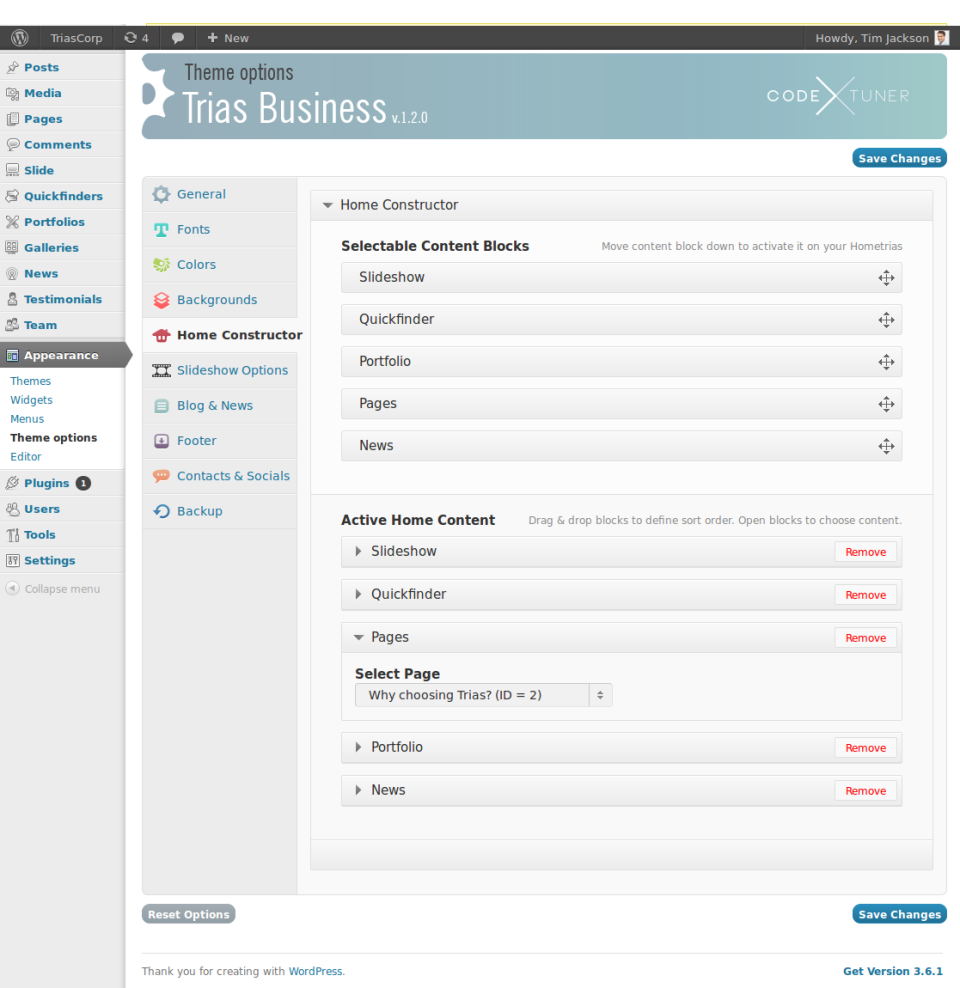Screen dimensions: 960x988
Task: Click the Users sidebar icon
Action: [12, 509]
